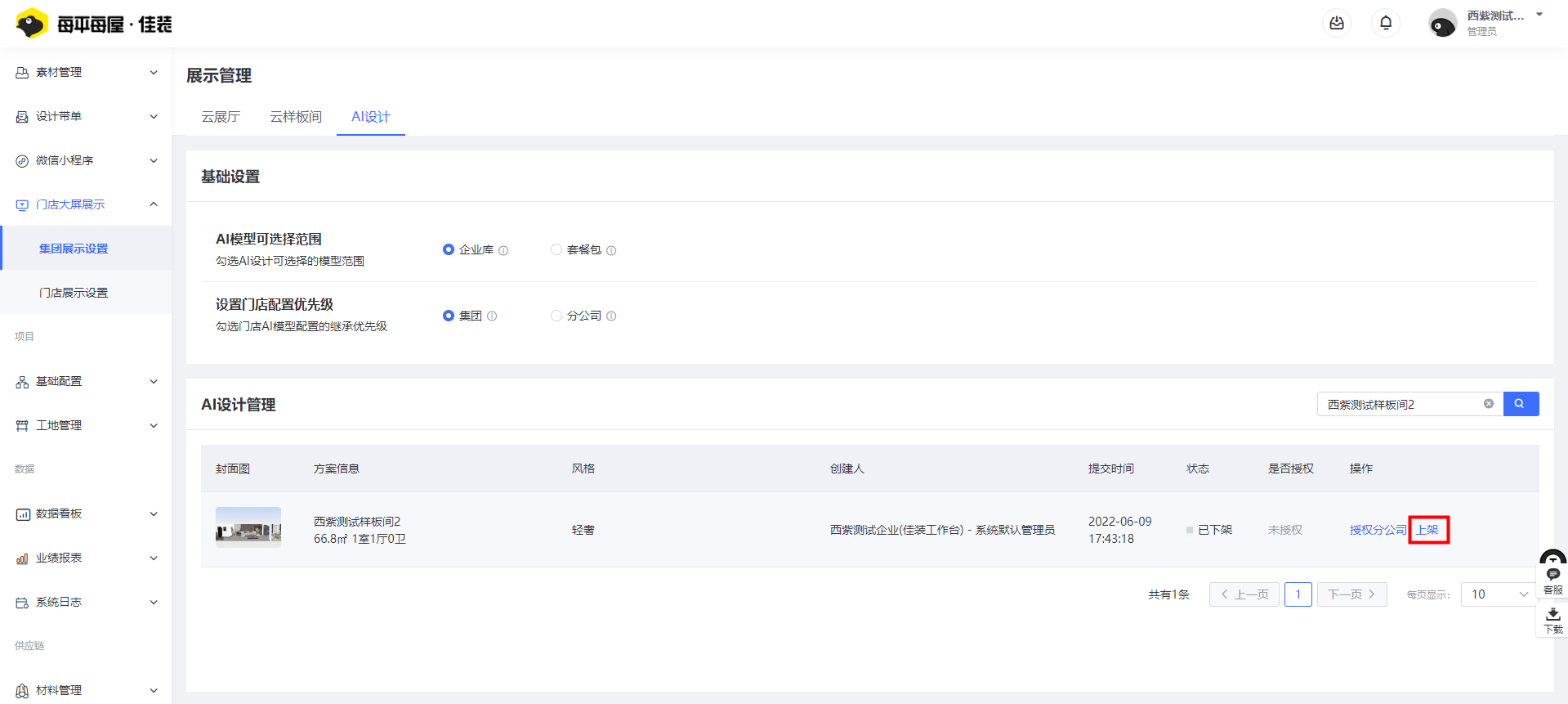
Task: Select the 套餐包 radio option
Action: pos(556,249)
